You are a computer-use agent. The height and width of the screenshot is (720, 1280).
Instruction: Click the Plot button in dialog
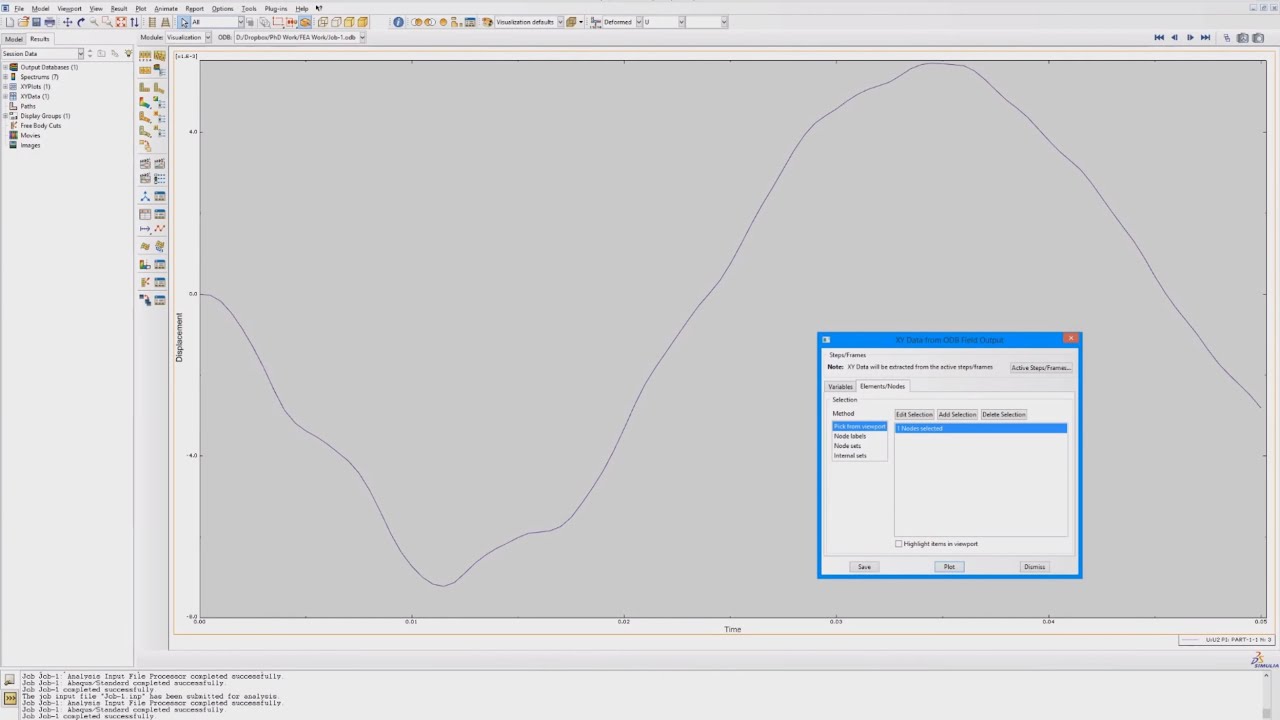[949, 567]
